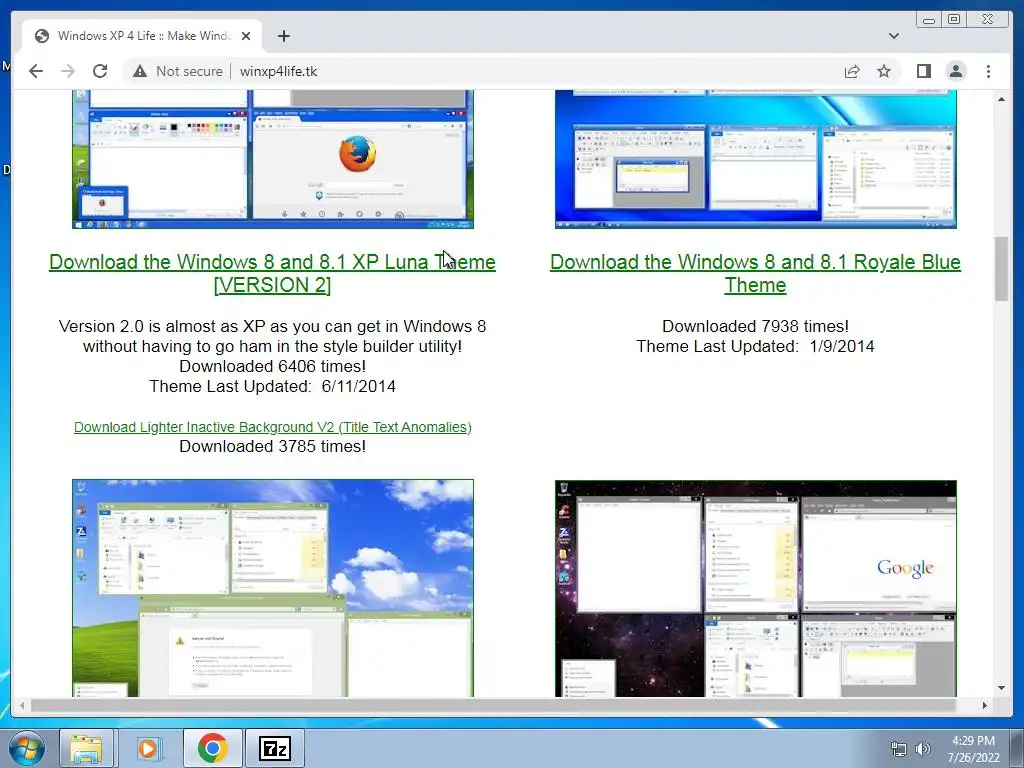Click the Downloaded 7938 times text
This screenshot has width=1024, height=768.
(755, 327)
